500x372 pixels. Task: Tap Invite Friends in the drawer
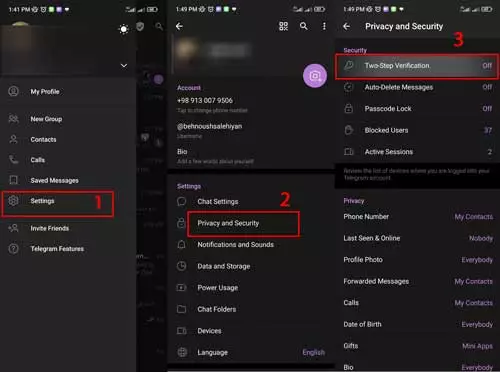(68, 228)
